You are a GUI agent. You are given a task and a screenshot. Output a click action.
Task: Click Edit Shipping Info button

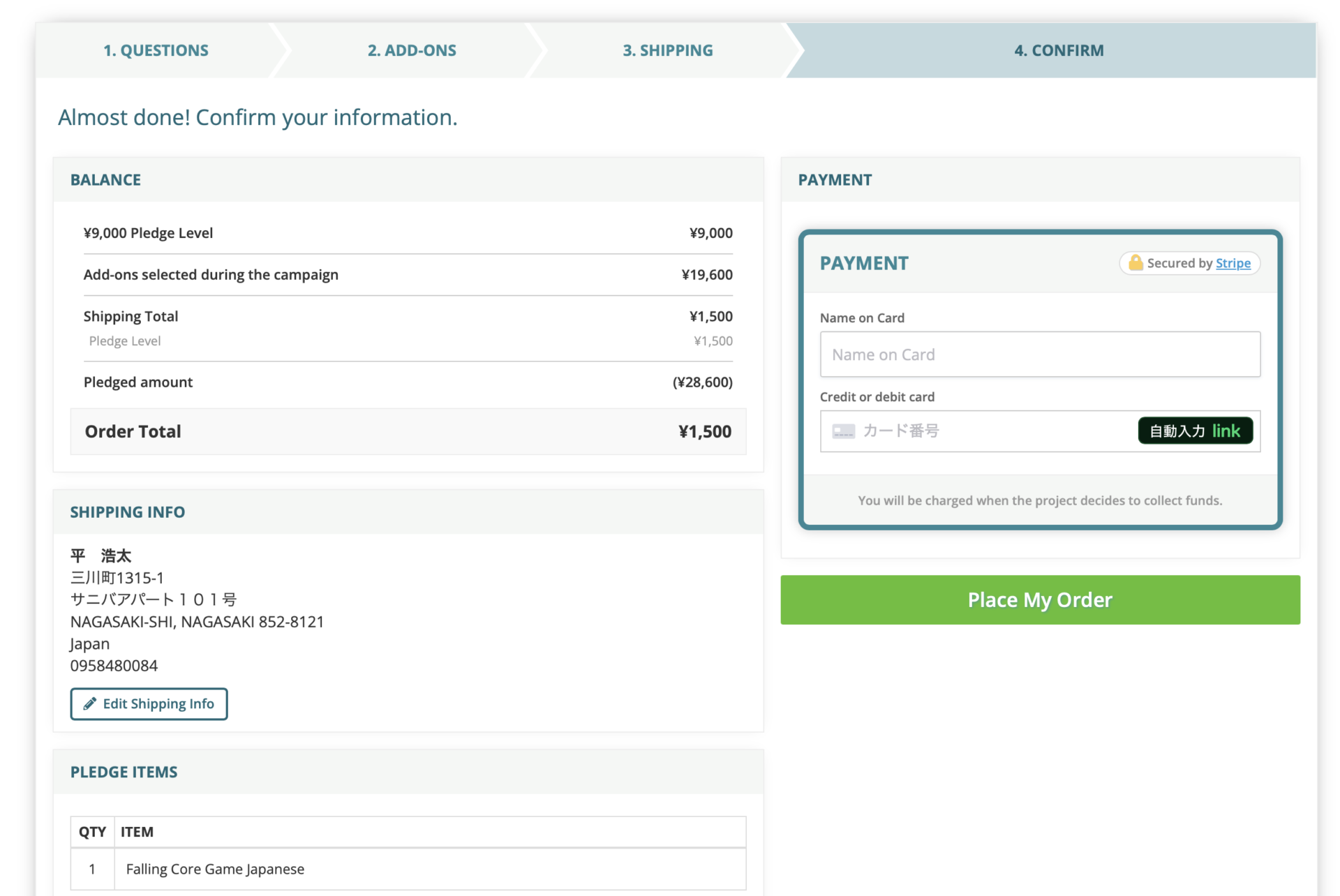click(149, 703)
